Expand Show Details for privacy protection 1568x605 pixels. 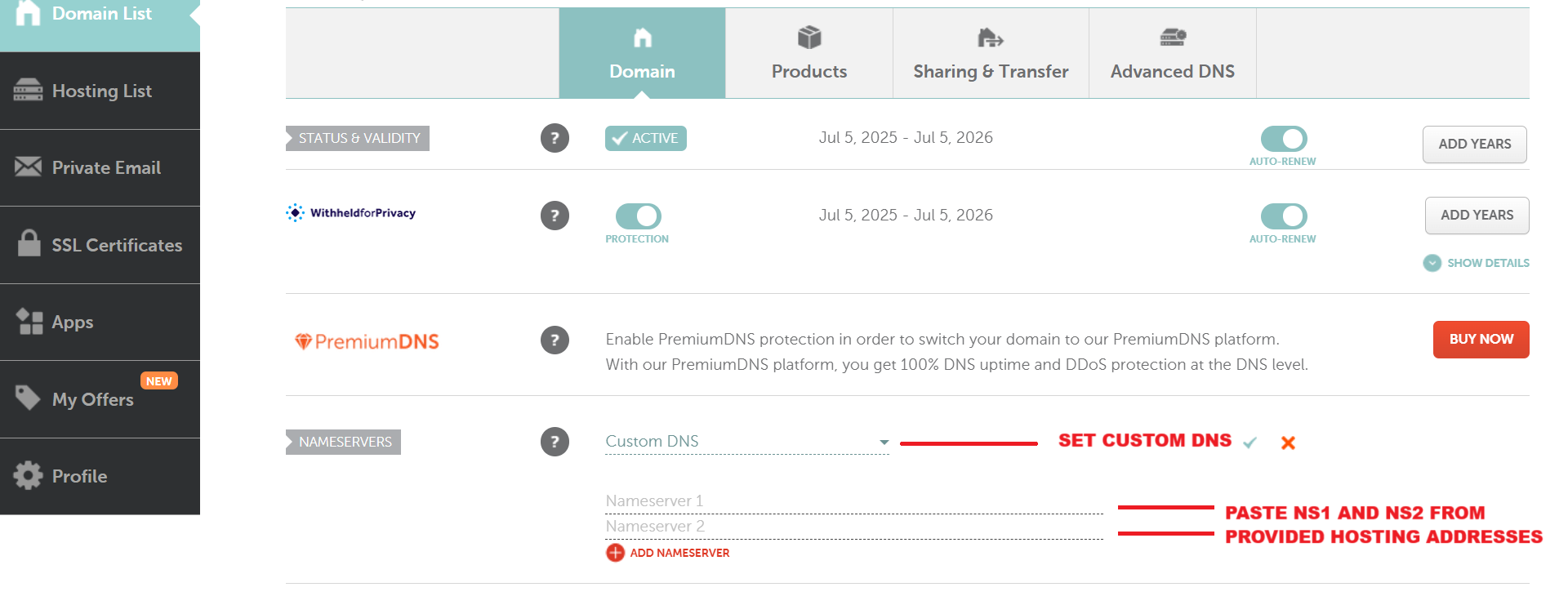1477,263
